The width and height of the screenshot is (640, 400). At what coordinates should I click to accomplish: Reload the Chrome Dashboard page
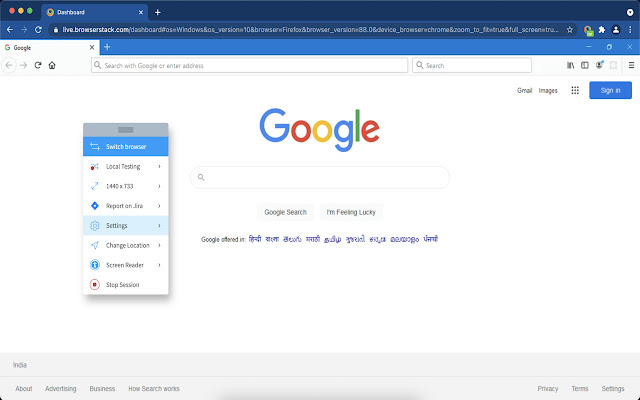point(38,29)
